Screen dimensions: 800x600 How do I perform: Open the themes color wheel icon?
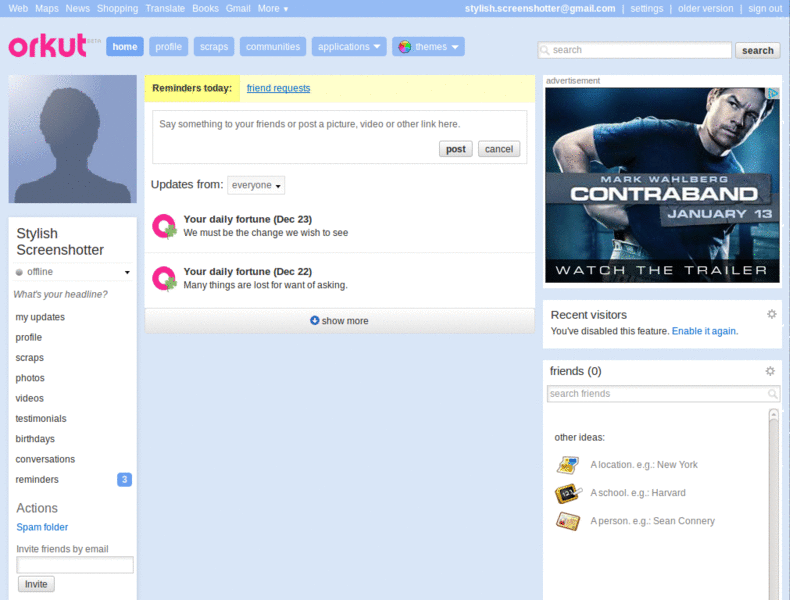[405, 47]
